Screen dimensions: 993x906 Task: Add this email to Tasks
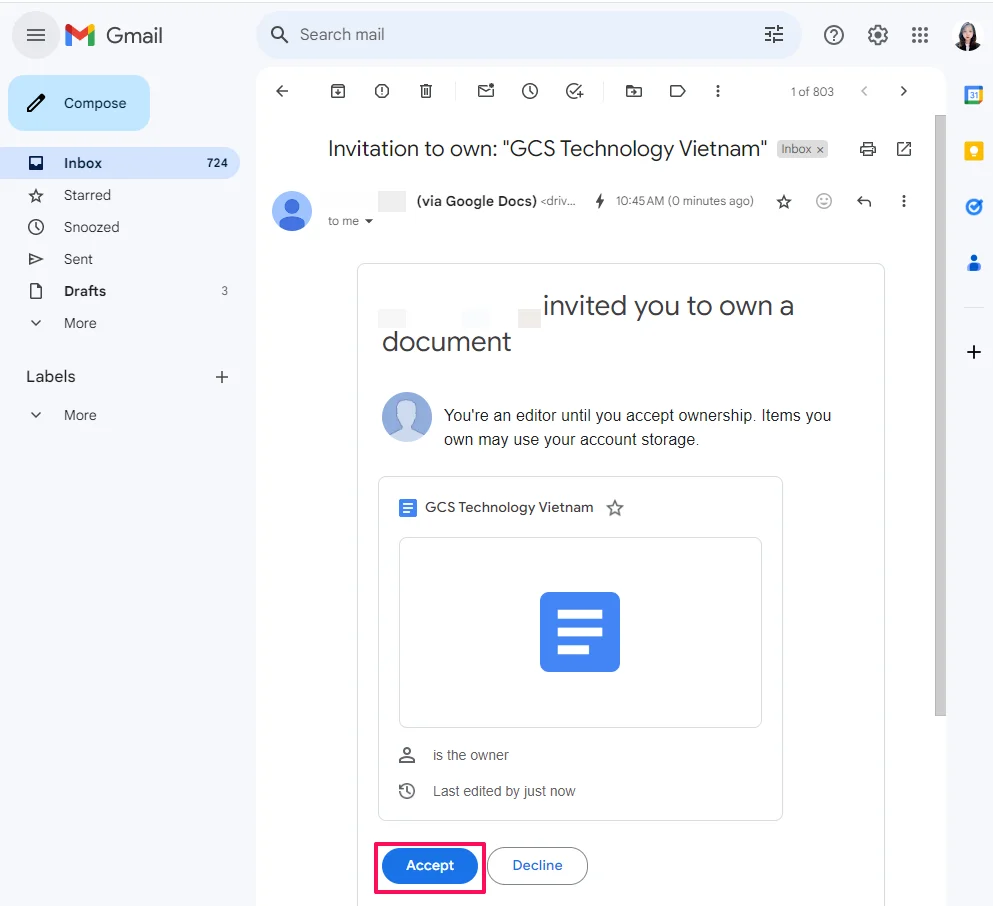[x=574, y=91]
